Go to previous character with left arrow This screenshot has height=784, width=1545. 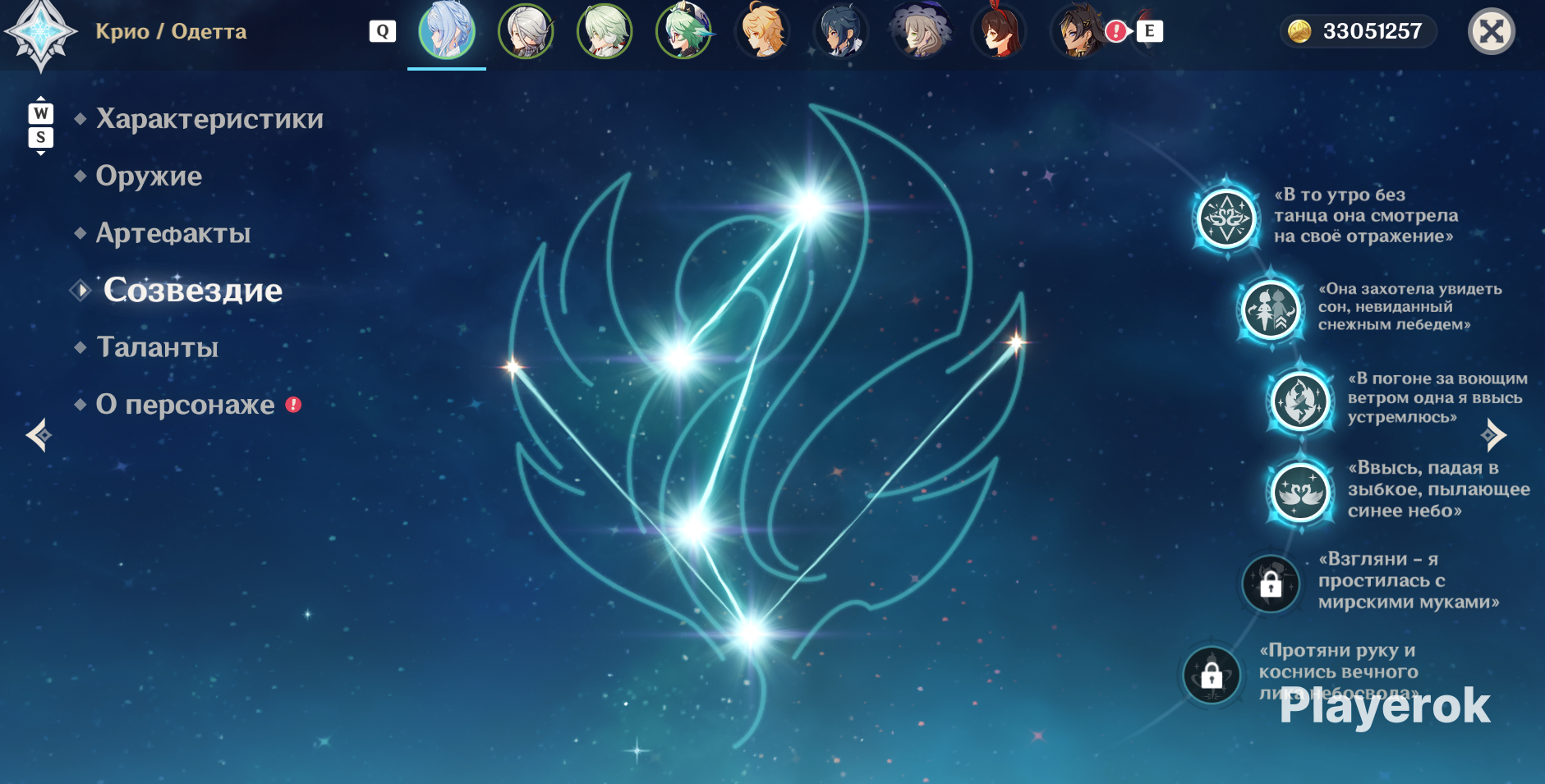point(39,435)
